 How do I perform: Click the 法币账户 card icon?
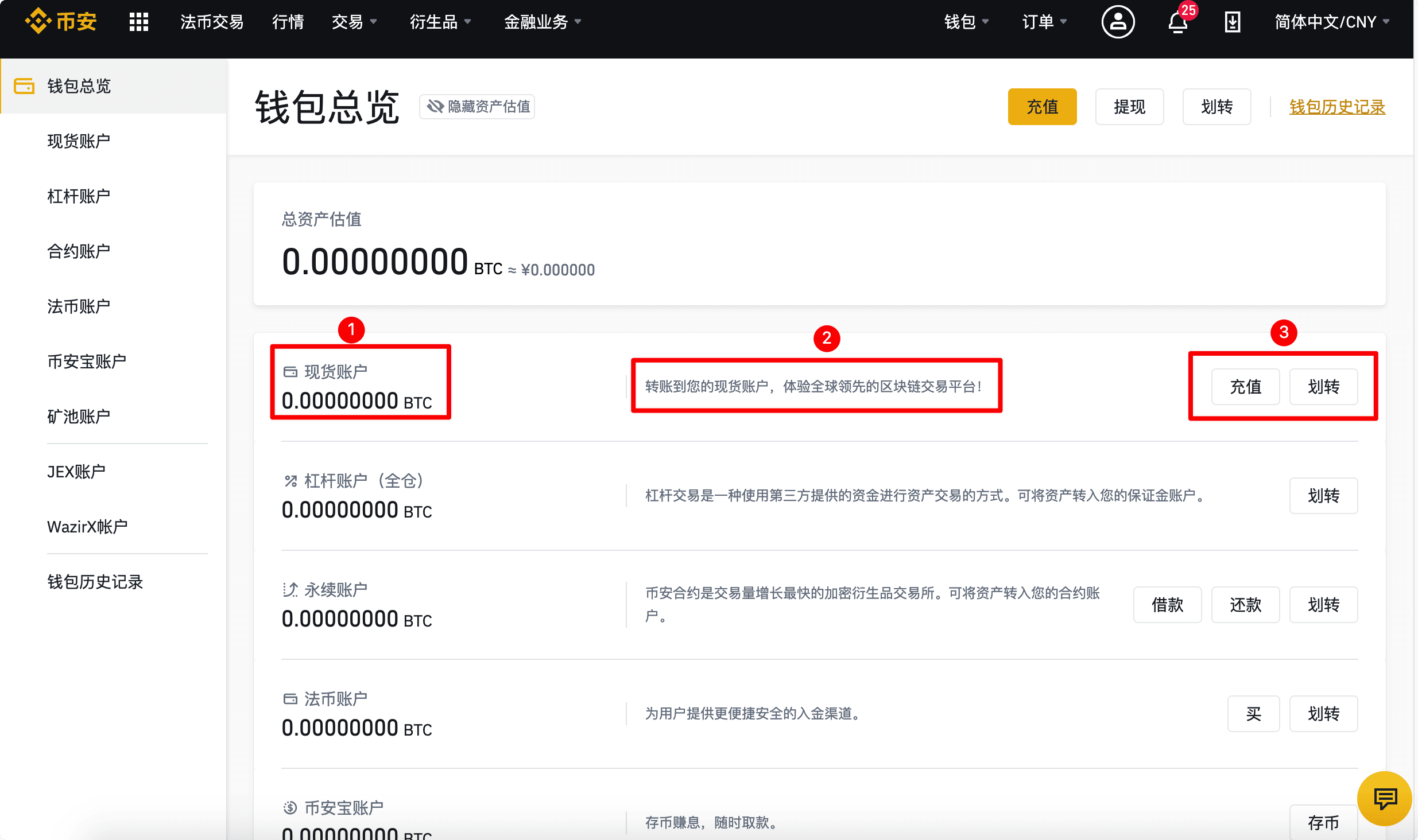tap(290, 699)
